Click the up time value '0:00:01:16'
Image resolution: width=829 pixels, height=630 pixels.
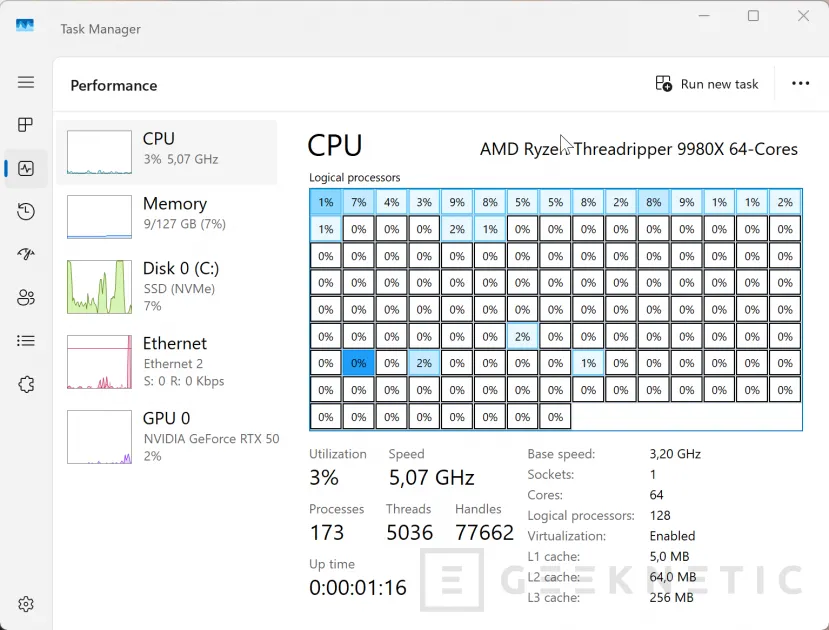coord(358,588)
